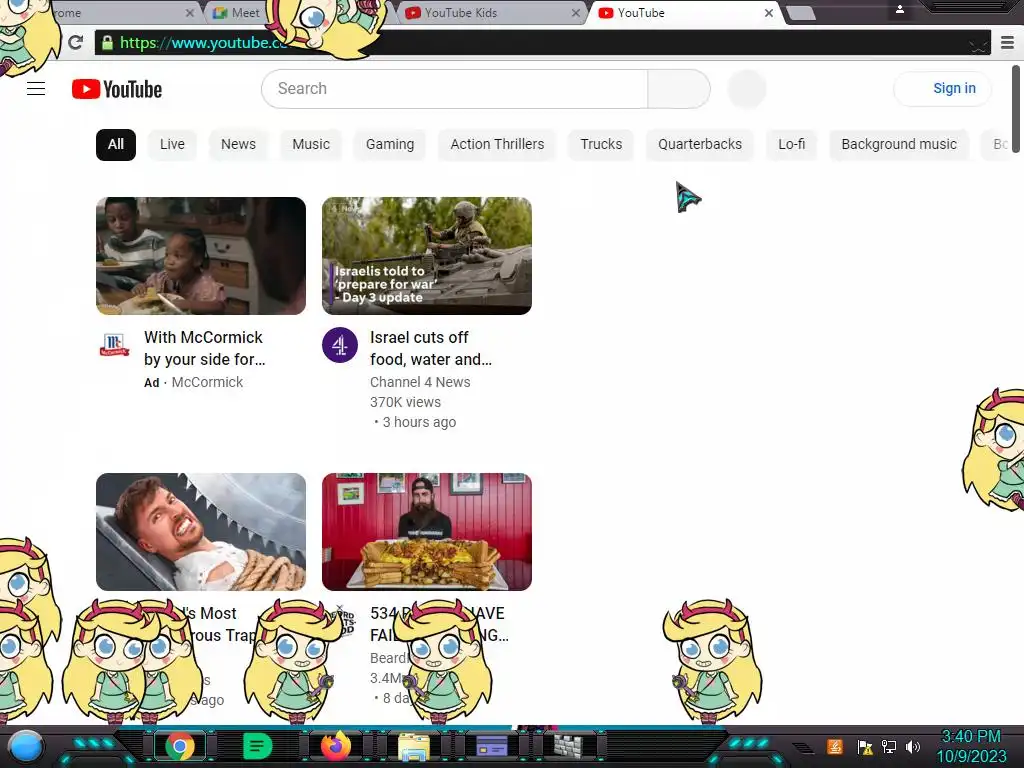
Task: Open the Action Center flag icon
Action: (865, 747)
